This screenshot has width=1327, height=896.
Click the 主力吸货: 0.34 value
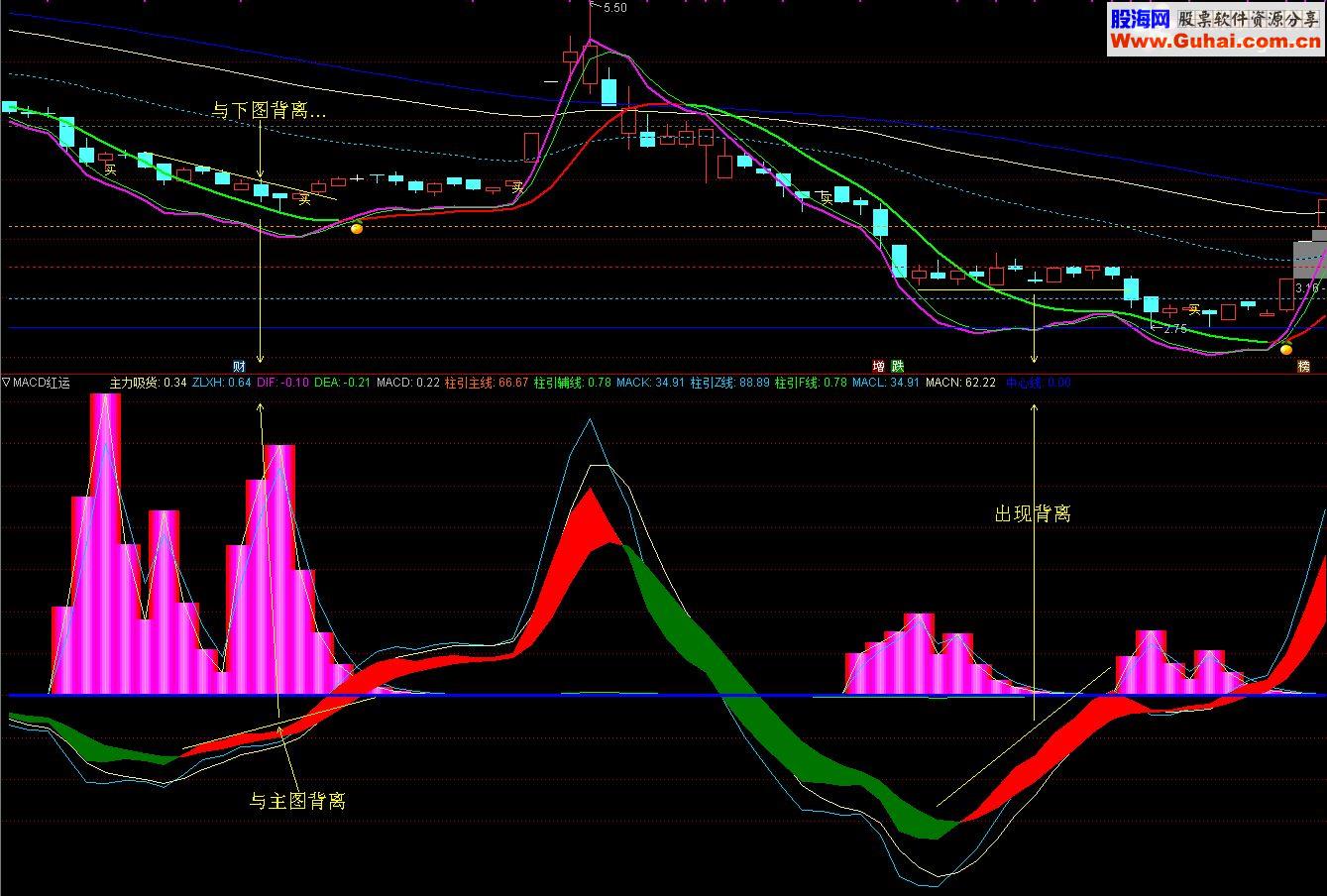point(148,383)
